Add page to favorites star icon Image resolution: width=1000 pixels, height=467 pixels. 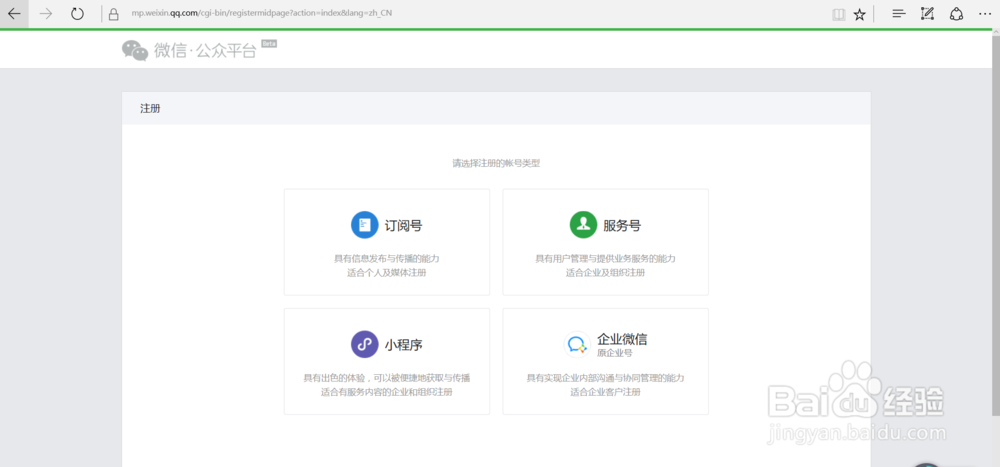point(860,14)
